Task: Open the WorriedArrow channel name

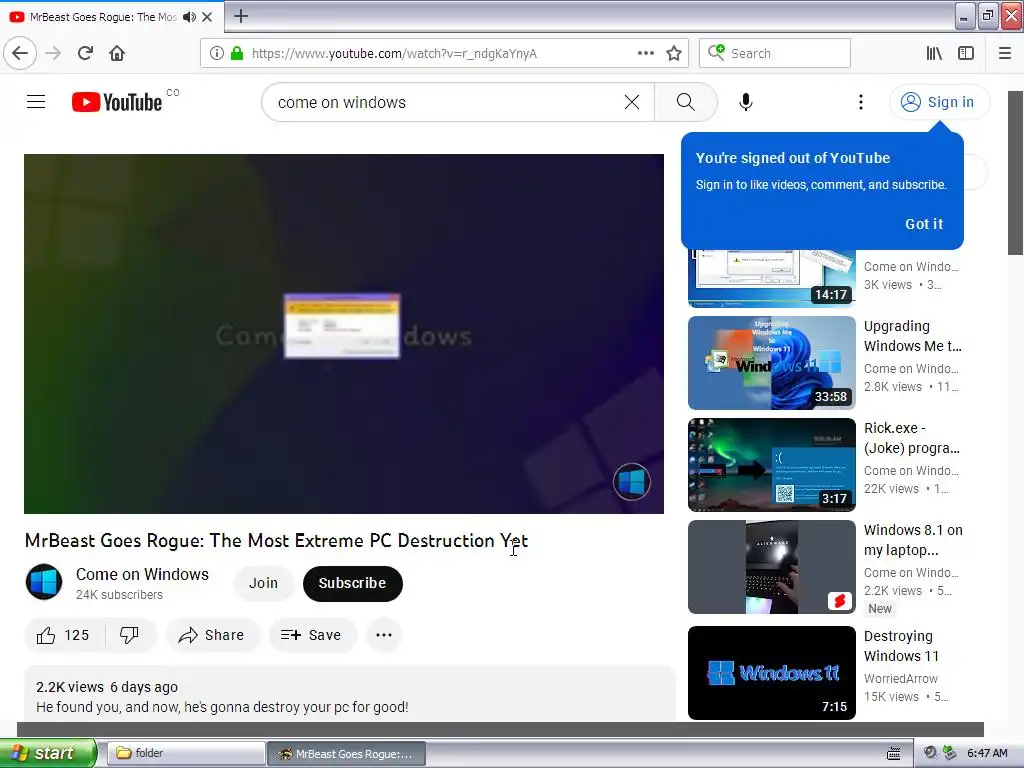Action: click(x=901, y=679)
